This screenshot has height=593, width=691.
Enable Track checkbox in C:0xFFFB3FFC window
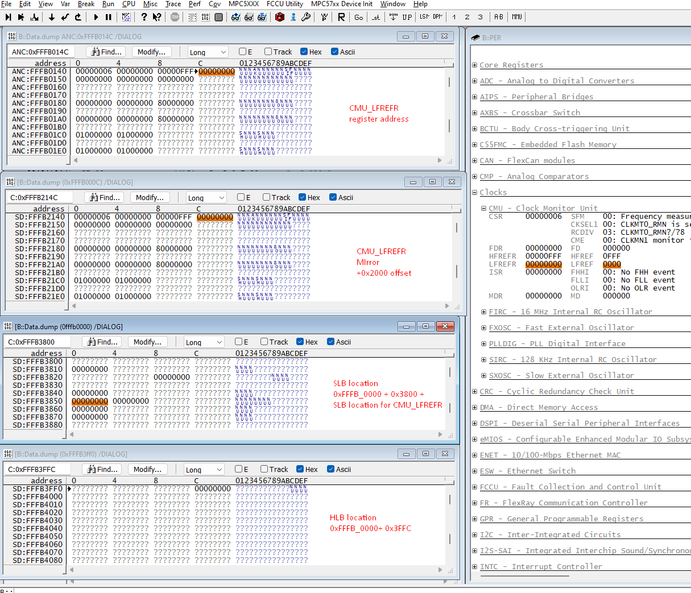click(x=264, y=469)
